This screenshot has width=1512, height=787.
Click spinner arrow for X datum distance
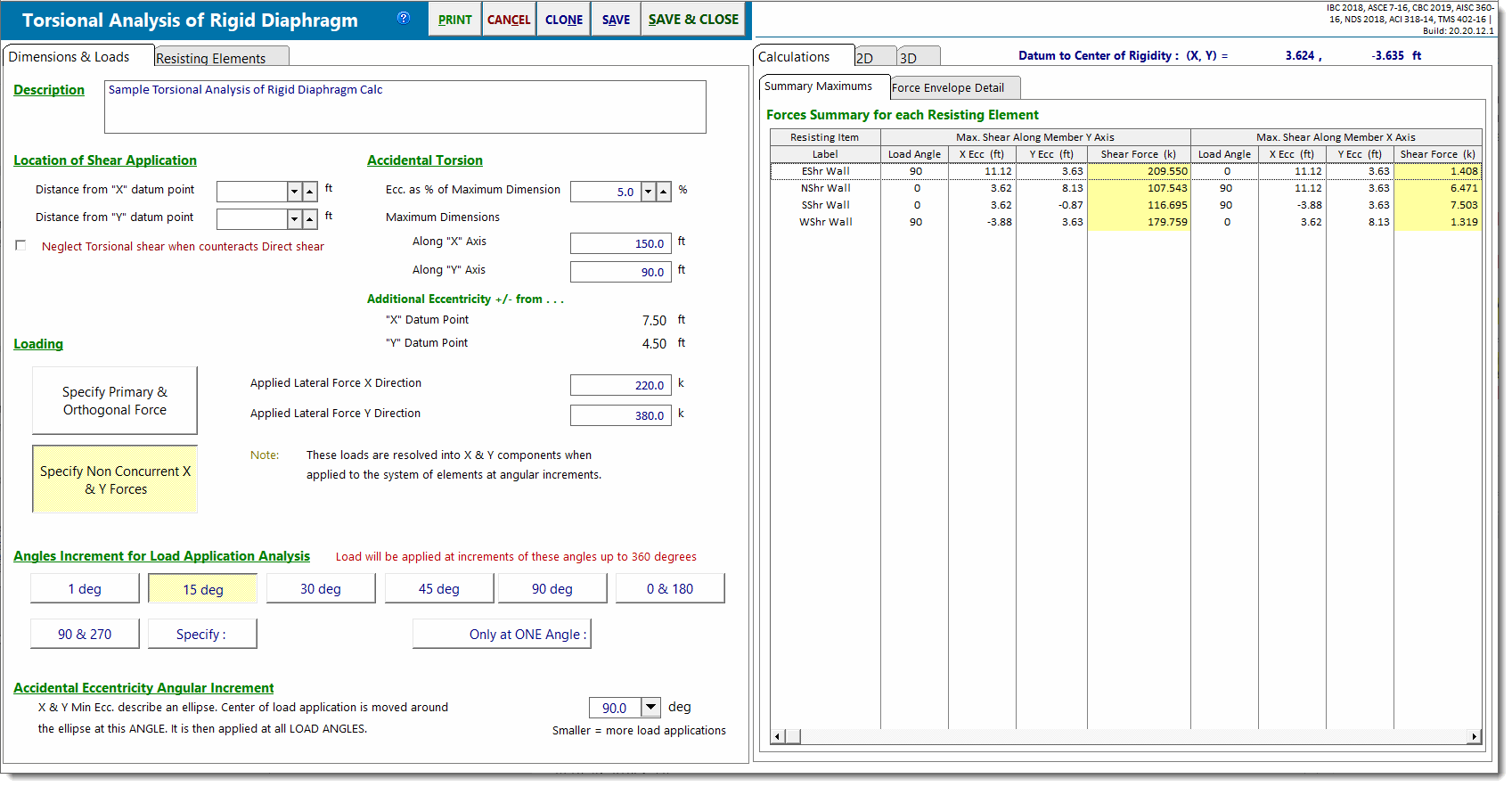tap(310, 192)
